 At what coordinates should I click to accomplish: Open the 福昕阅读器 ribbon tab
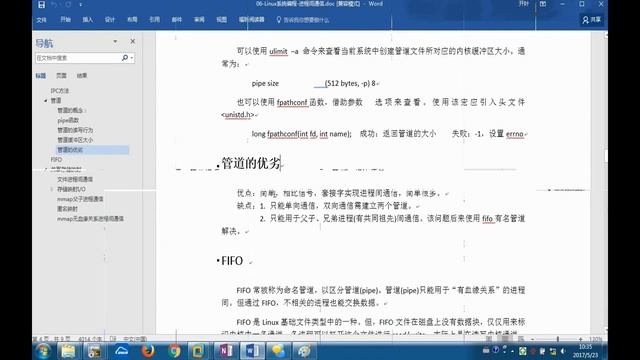tap(251, 20)
